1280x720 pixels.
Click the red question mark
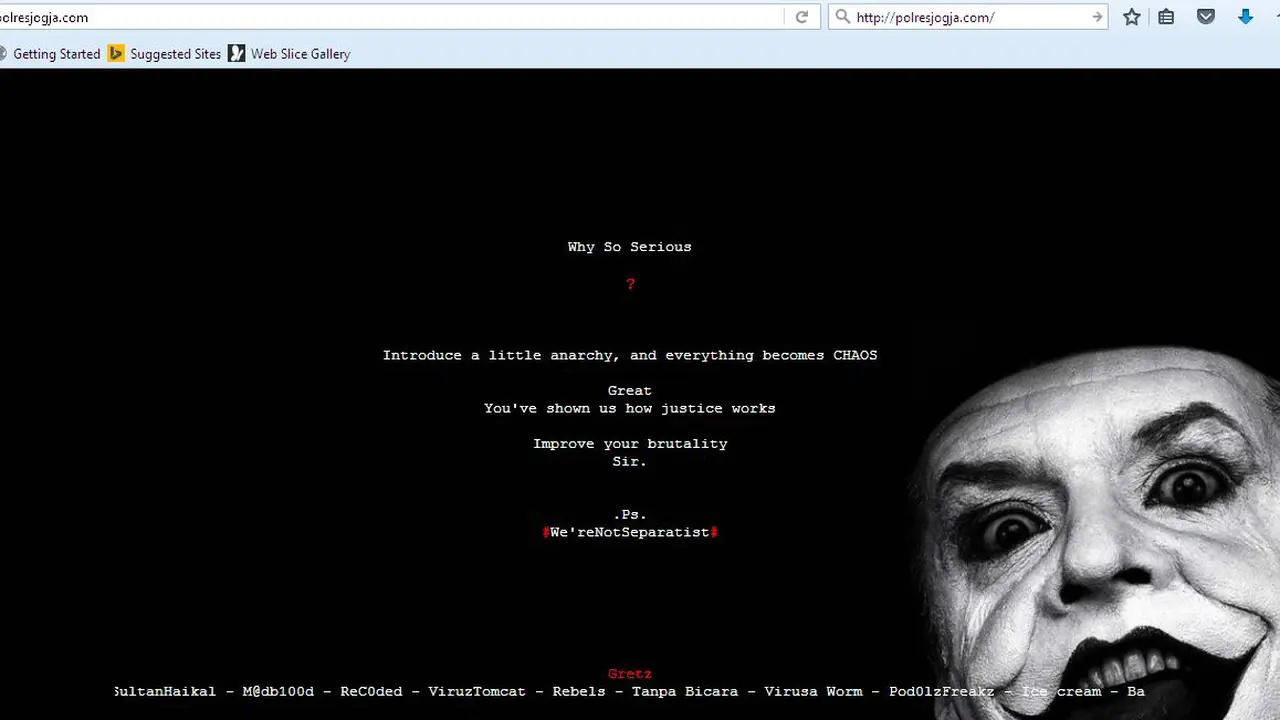click(630, 285)
